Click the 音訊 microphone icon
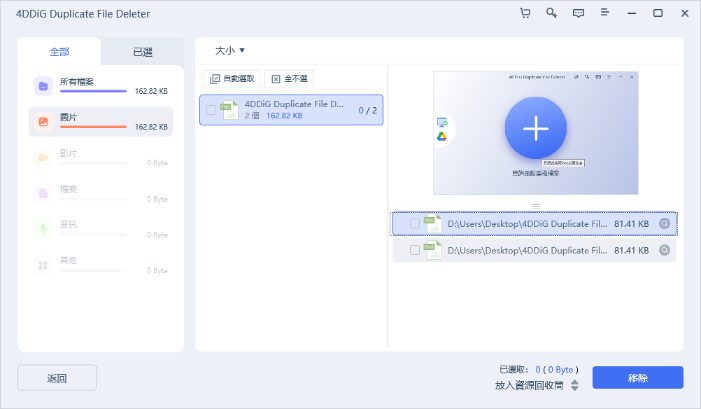701x409 pixels. (x=43, y=229)
